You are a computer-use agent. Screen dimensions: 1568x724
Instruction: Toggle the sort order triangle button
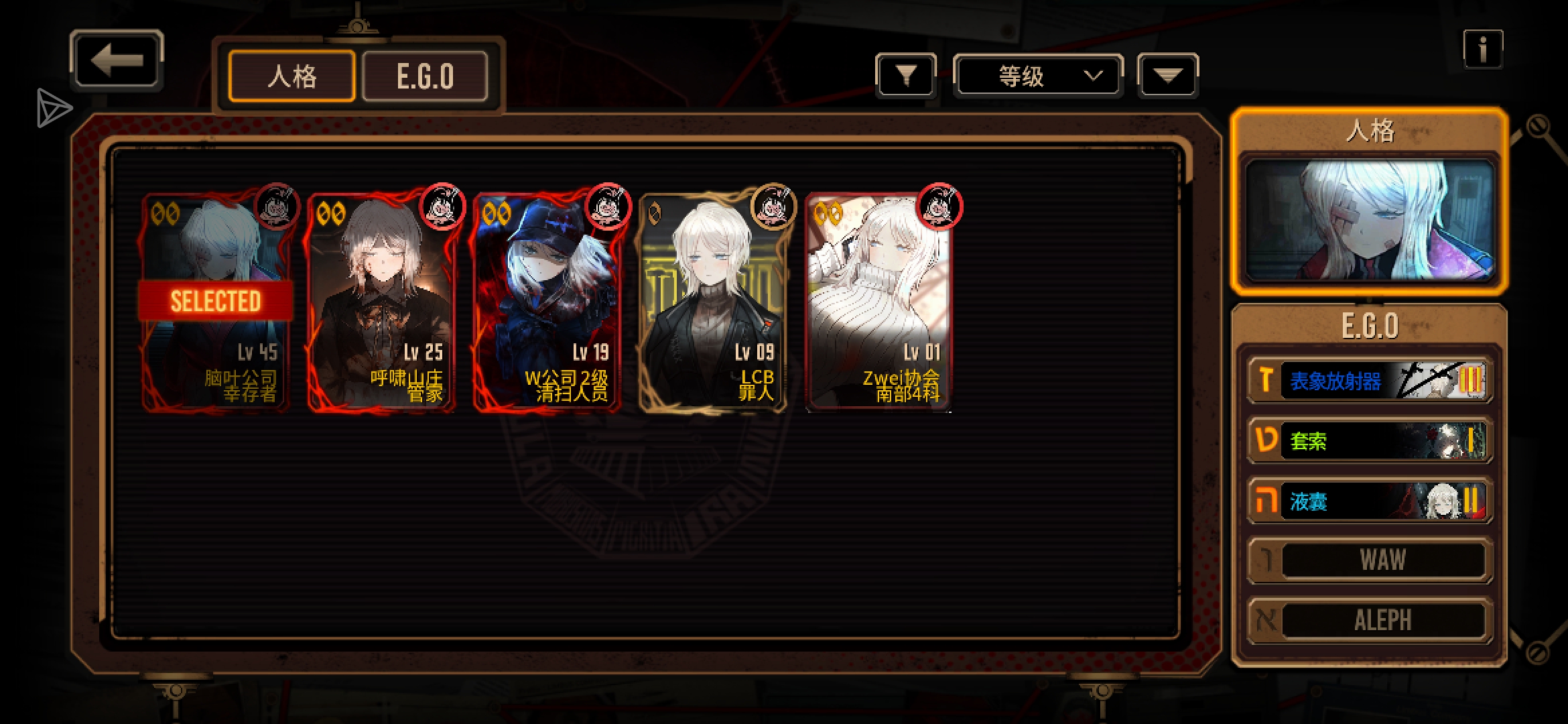click(1167, 76)
